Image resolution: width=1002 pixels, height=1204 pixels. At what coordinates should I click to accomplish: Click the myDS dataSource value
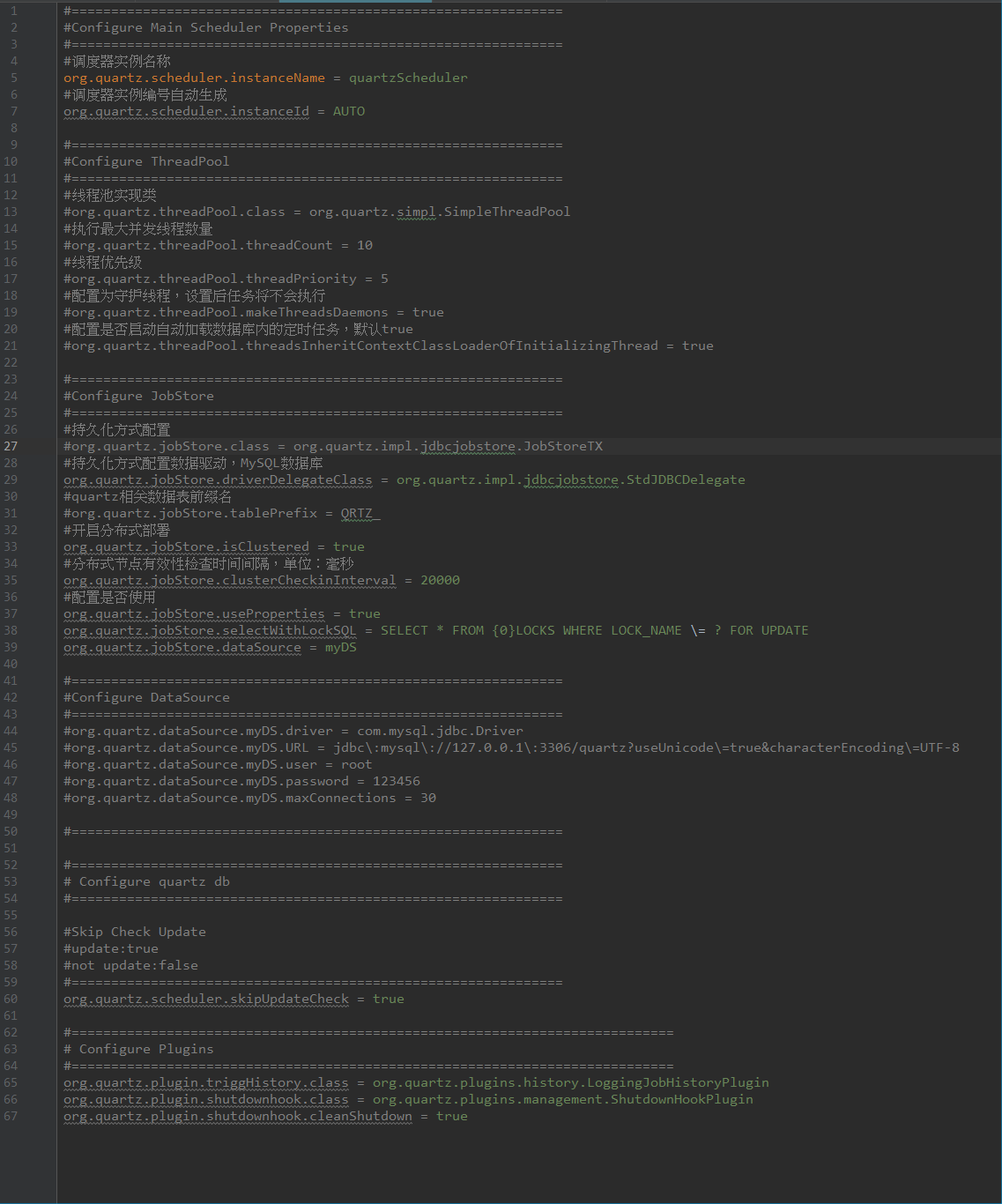[341, 647]
